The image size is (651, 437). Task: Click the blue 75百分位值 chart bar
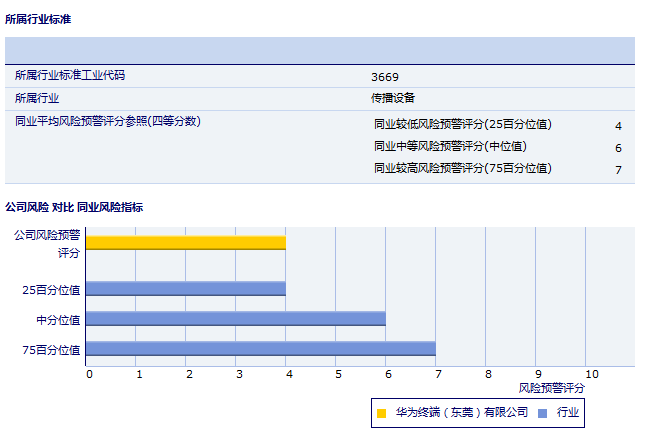pyautogui.click(x=260, y=349)
